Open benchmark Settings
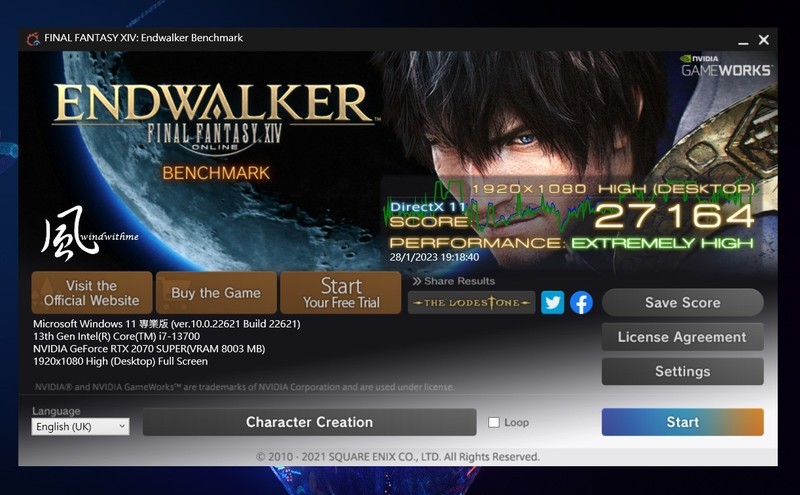The image size is (800, 495). pos(683,372)
